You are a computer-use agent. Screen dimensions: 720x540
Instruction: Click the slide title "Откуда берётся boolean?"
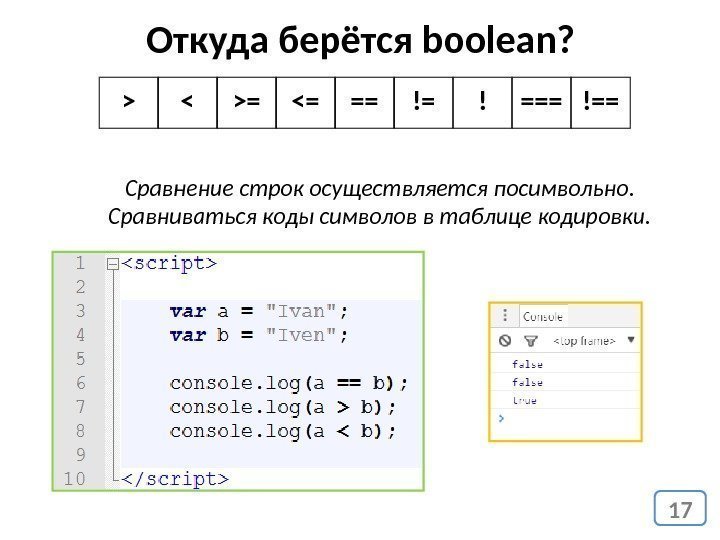click(360, 40)
